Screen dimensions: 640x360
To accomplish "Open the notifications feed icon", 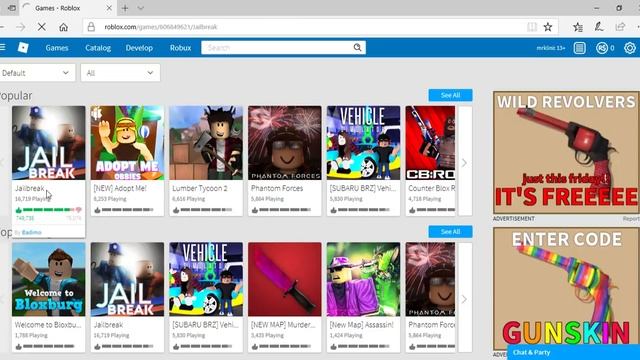I will 579,48.
